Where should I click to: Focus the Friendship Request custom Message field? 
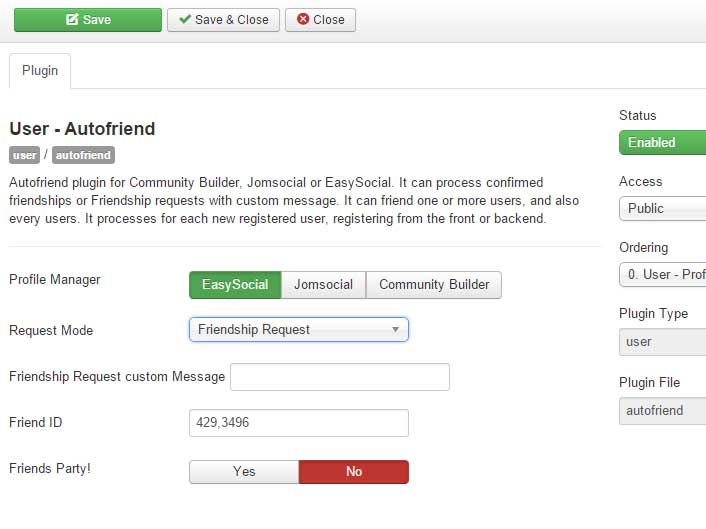click(x=340, y=377)
